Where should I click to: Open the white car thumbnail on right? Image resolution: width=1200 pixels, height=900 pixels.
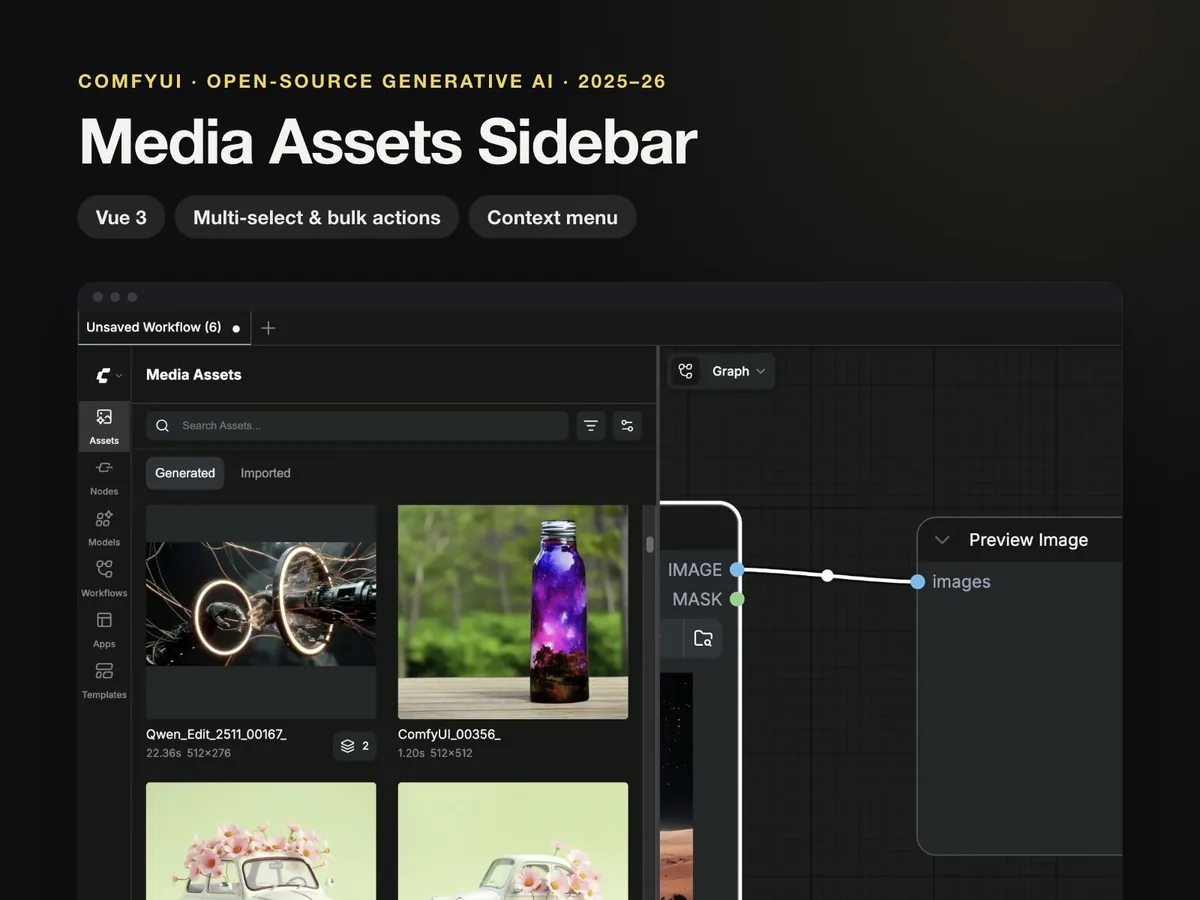pos(513,841)
